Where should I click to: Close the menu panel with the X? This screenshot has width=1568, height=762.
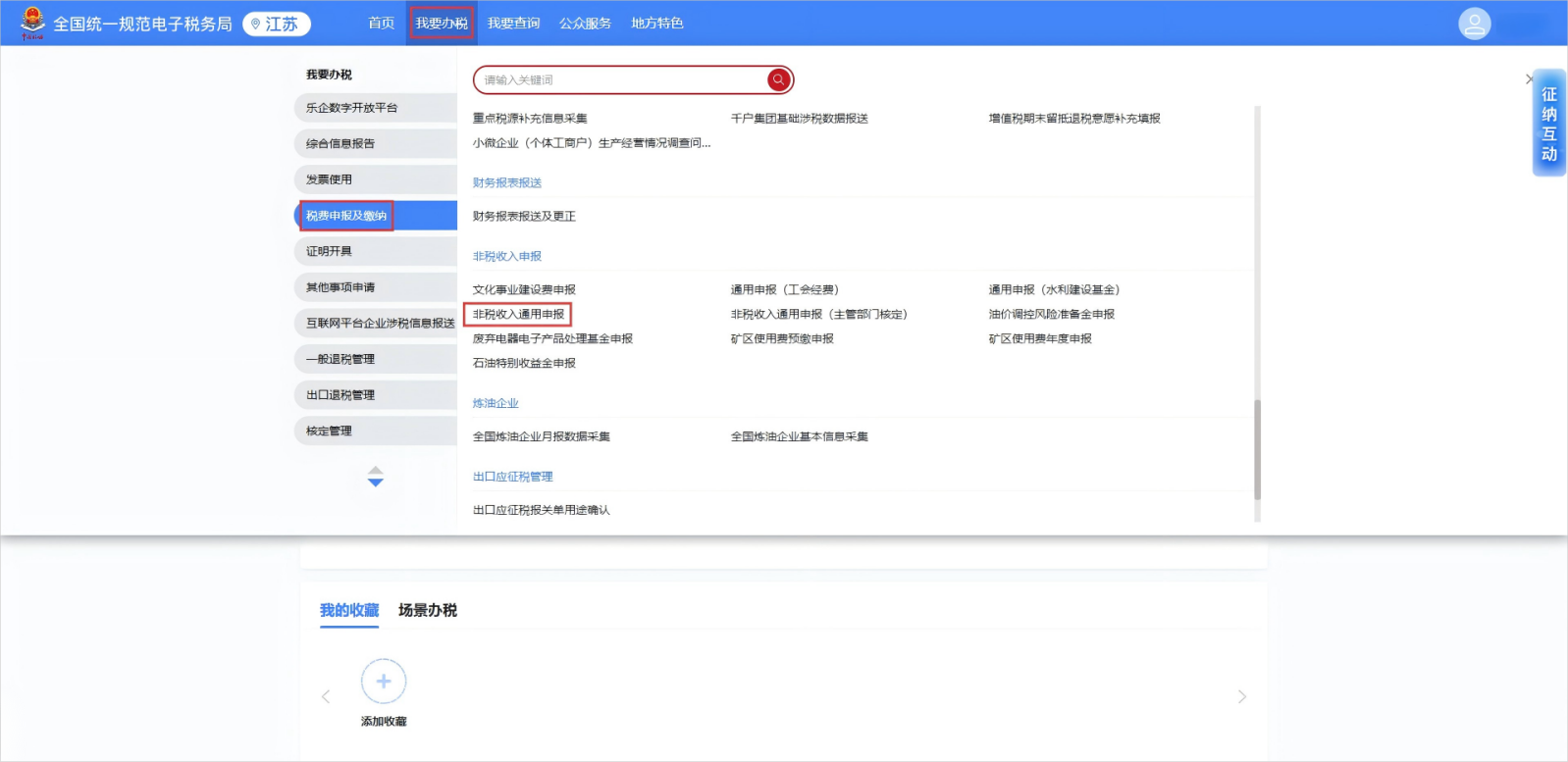1529,78
